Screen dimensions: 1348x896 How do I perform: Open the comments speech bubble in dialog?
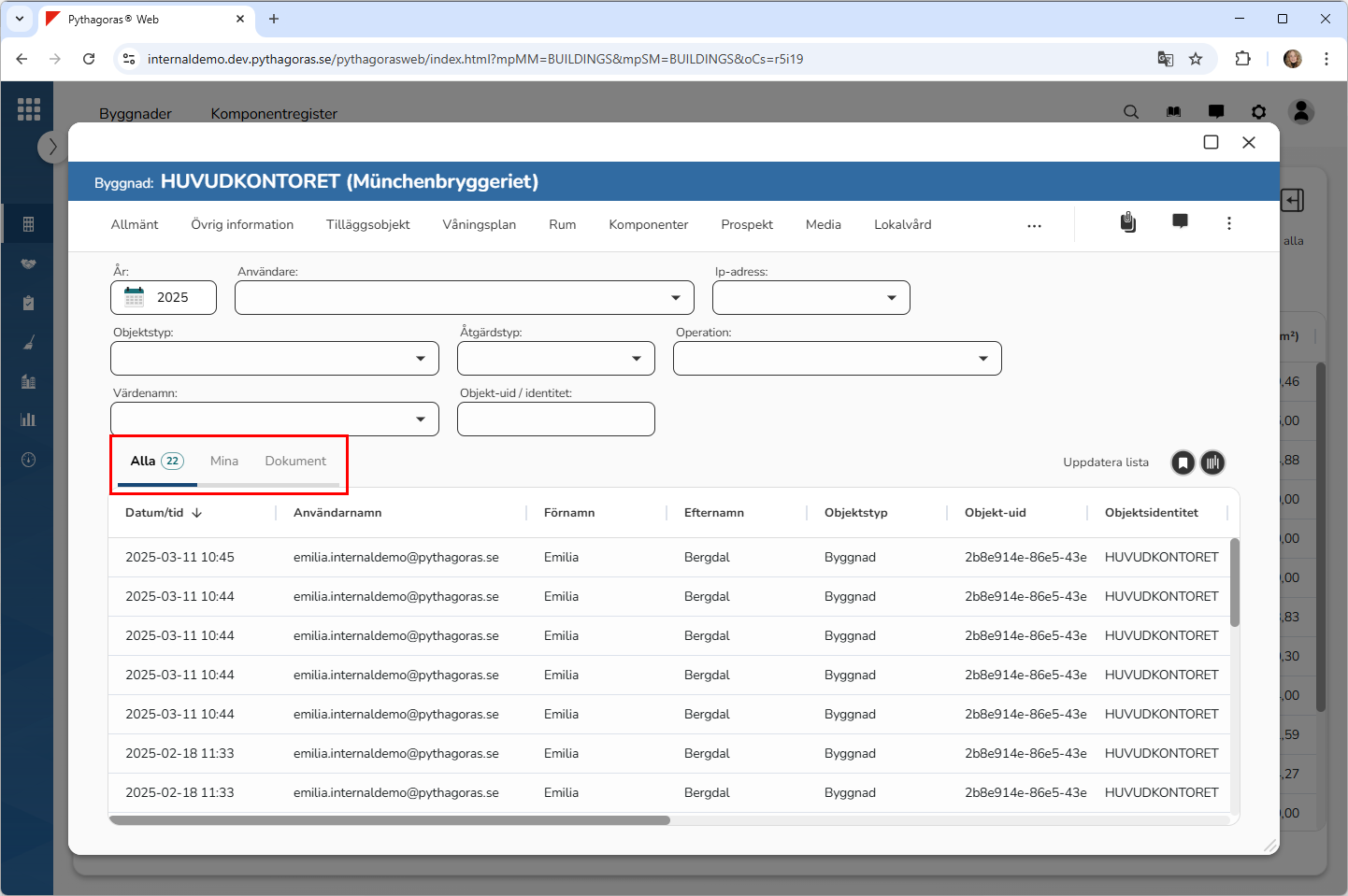point(1180,221)
